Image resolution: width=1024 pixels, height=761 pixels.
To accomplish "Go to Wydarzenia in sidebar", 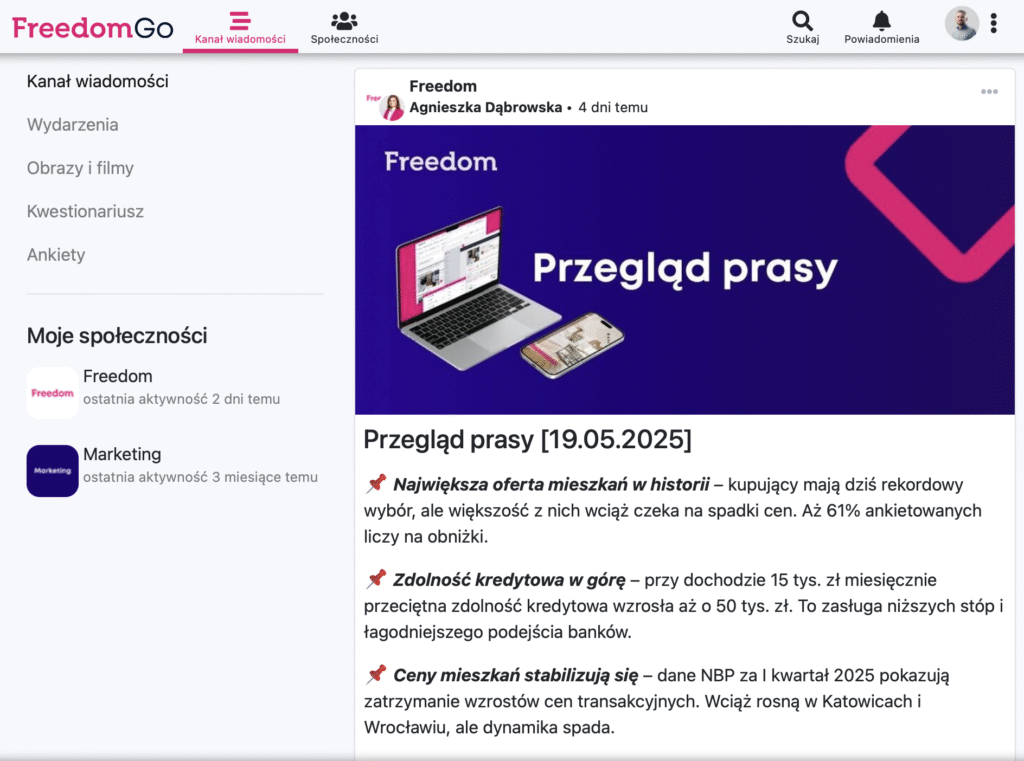I will click(x=73, y=125).
